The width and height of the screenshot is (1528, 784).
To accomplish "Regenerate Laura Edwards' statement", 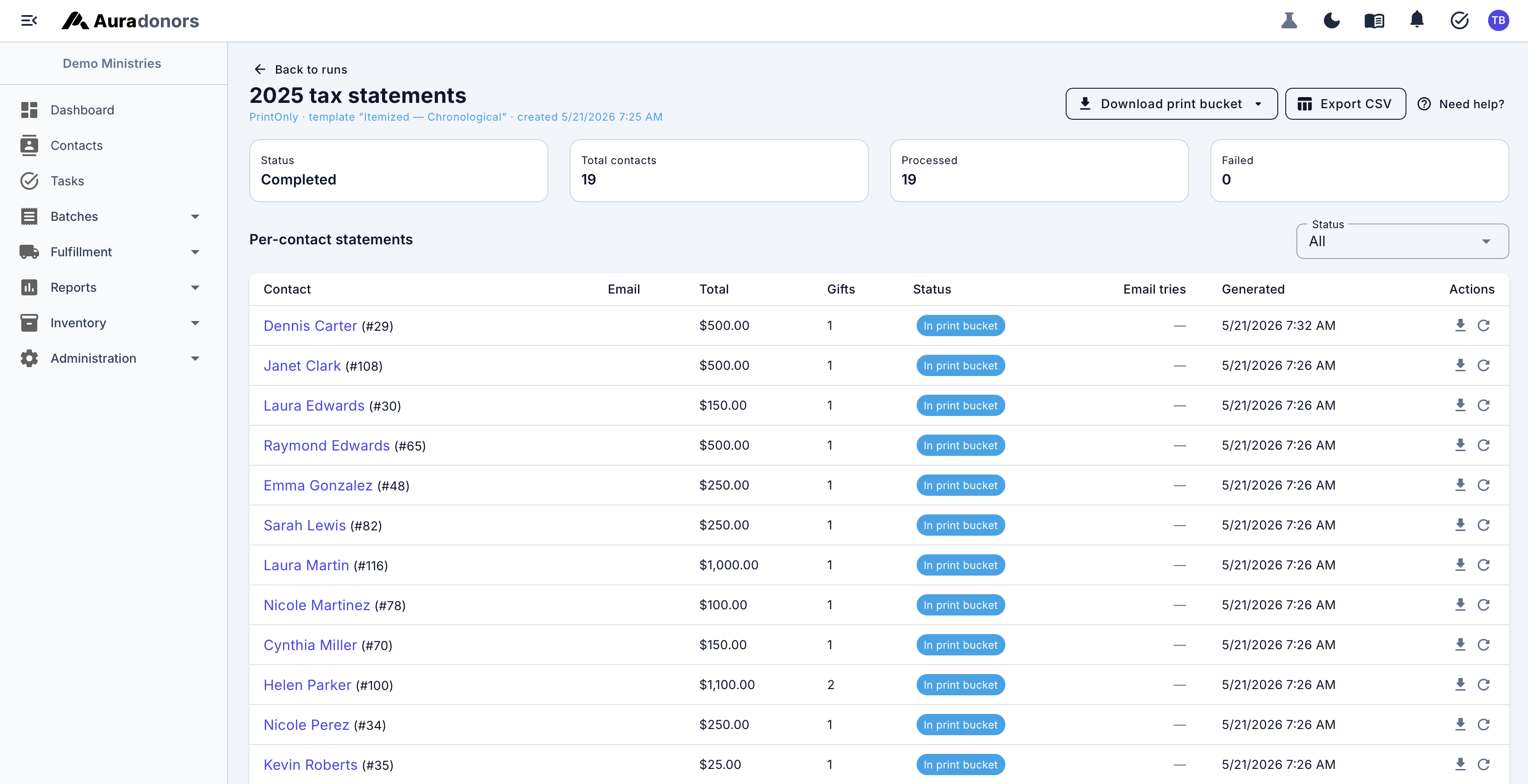I will coord(1484,405).
